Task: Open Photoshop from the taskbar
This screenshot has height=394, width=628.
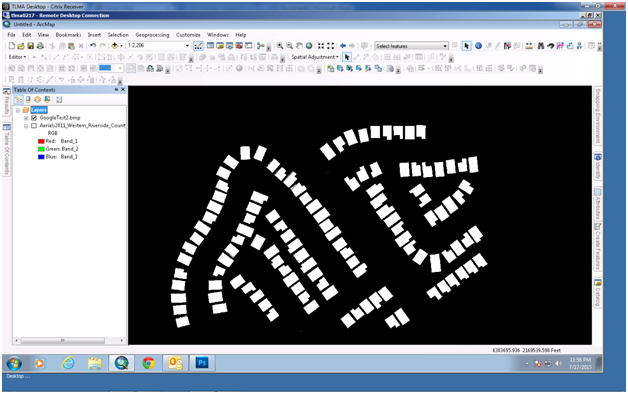Action: click(x=202, y=363)
